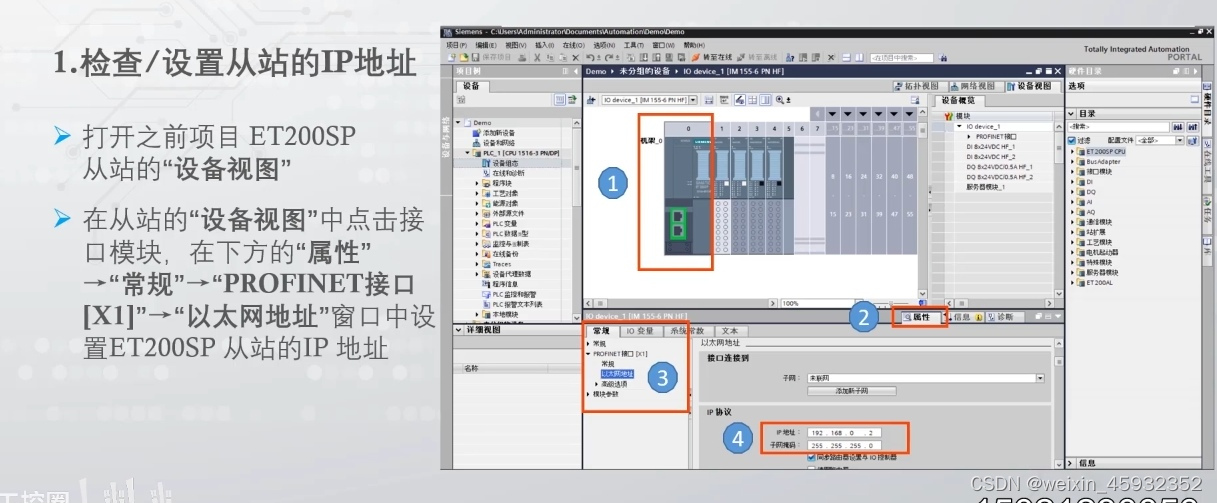Click the open project toolbar icon
Screen dimensions: 1217x503
tap(464, 58)
